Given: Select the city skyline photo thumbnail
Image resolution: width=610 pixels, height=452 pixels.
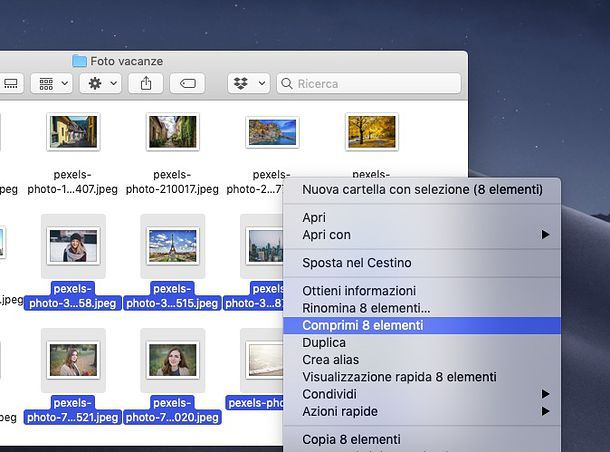Looking at the screenshot, I should (265, 246).
